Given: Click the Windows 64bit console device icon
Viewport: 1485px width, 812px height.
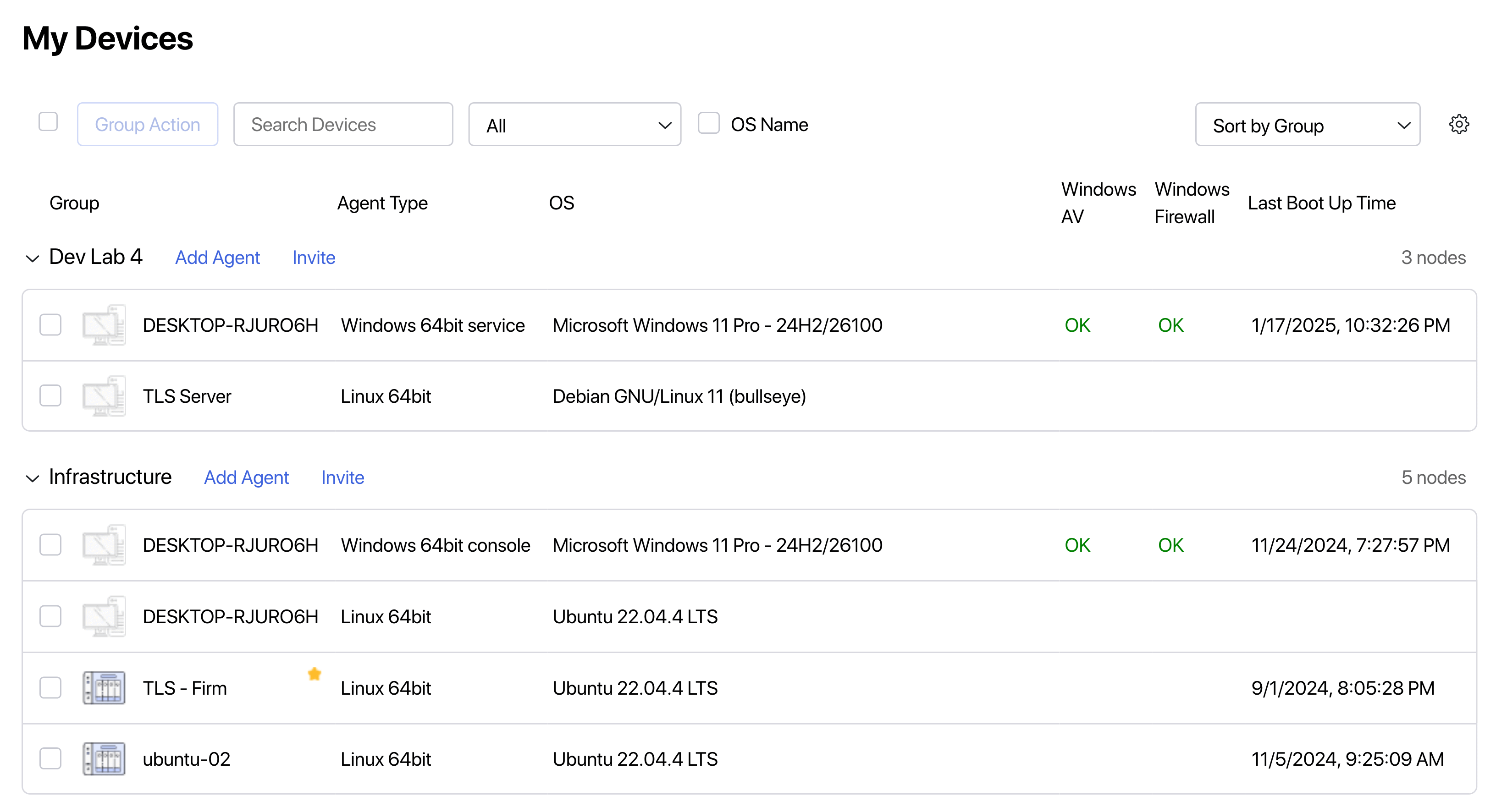Looking at the screenshot, I should (104, 545).
